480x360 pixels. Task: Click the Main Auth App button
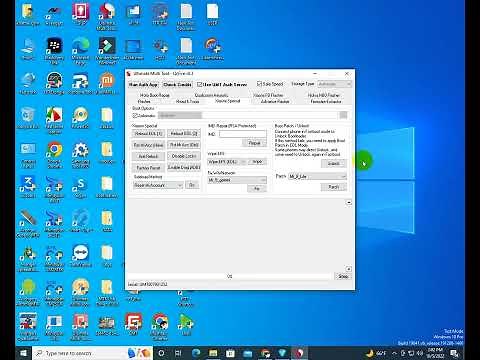click(x=143, y=85)
